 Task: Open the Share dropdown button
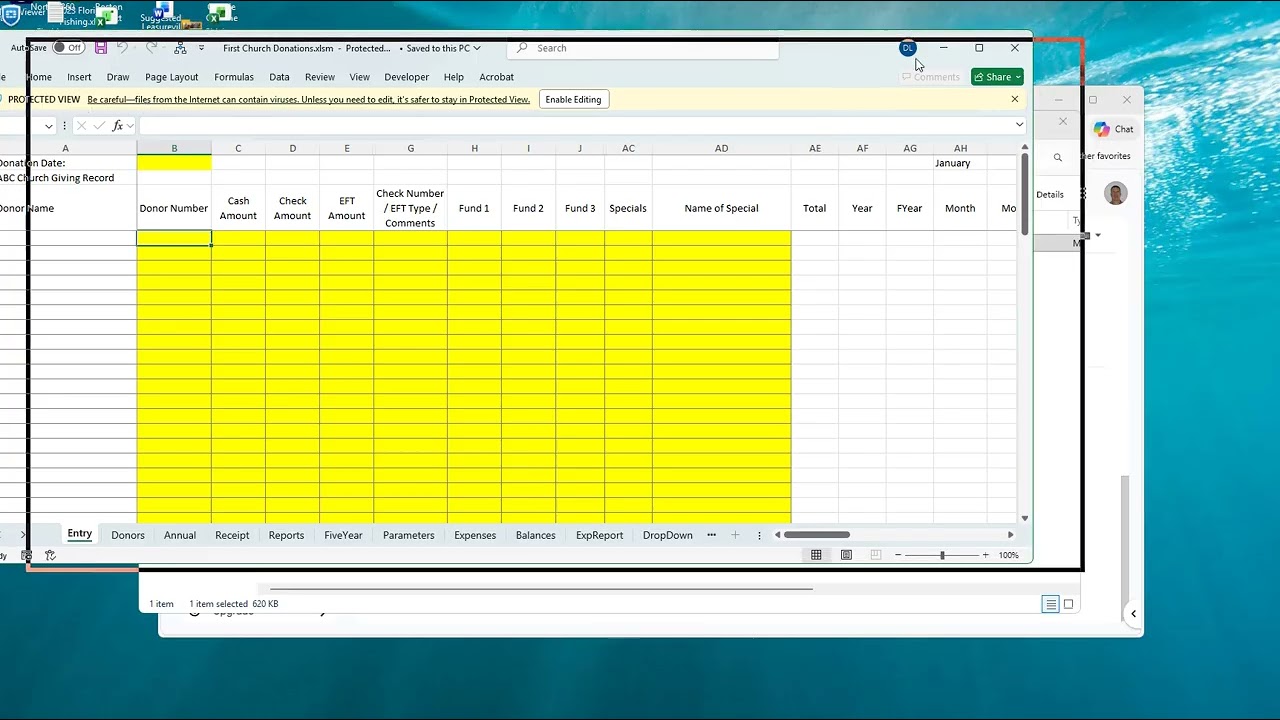pos(997,77)
